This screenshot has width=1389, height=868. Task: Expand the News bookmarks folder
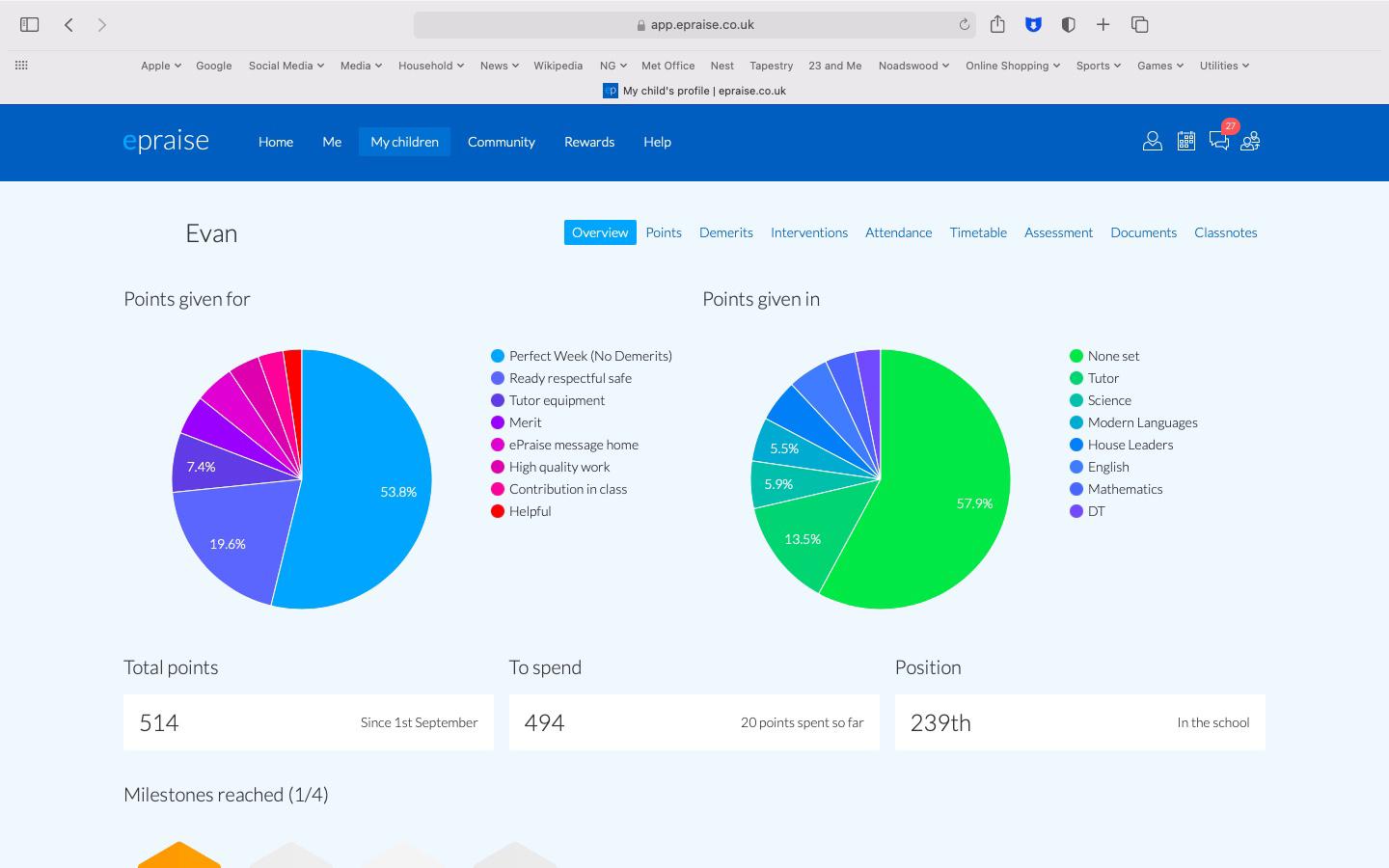tap(500, 66)
